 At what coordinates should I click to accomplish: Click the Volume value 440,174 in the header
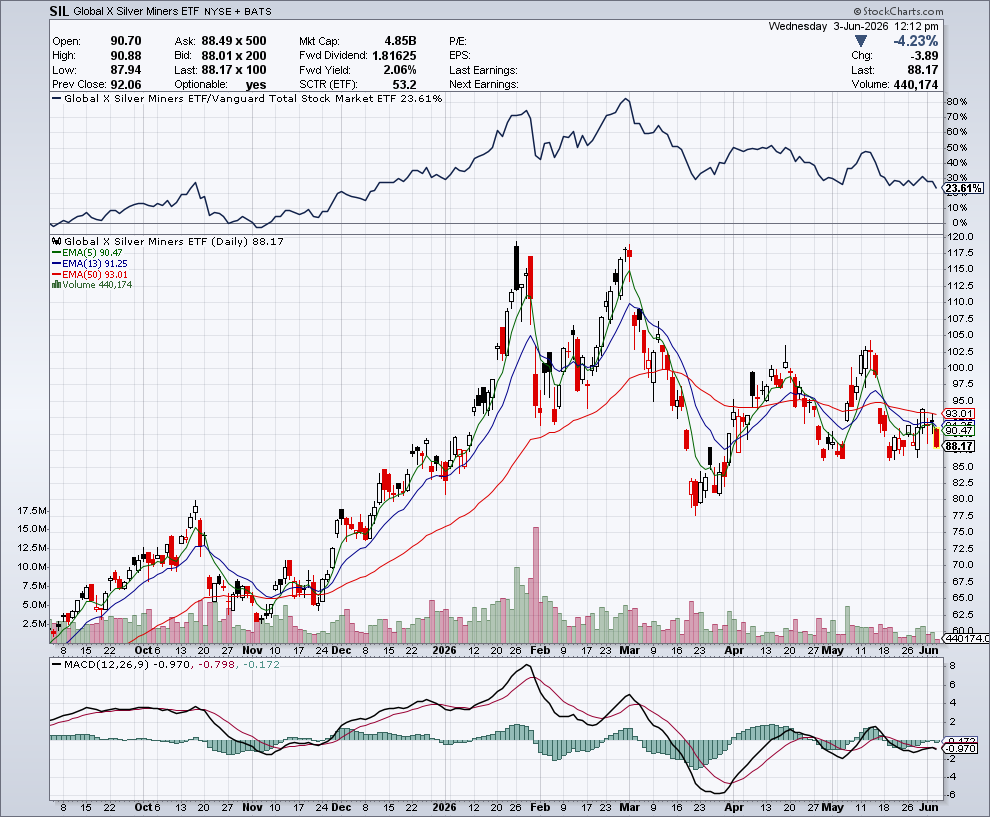point(916,85)
